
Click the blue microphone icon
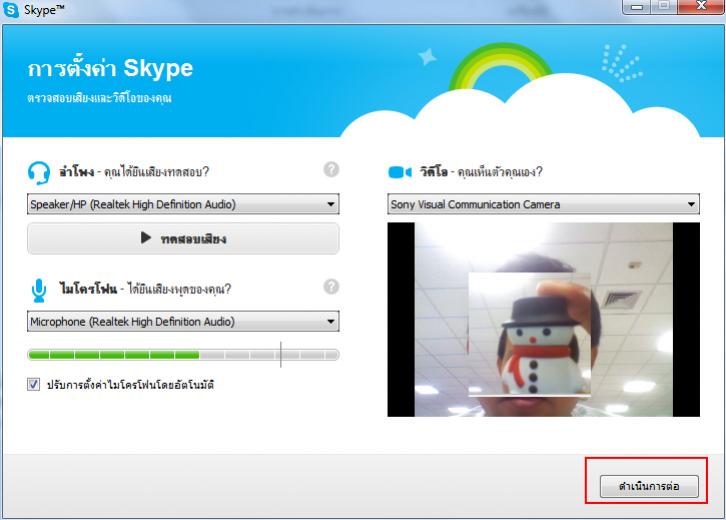tap(39, 290)
